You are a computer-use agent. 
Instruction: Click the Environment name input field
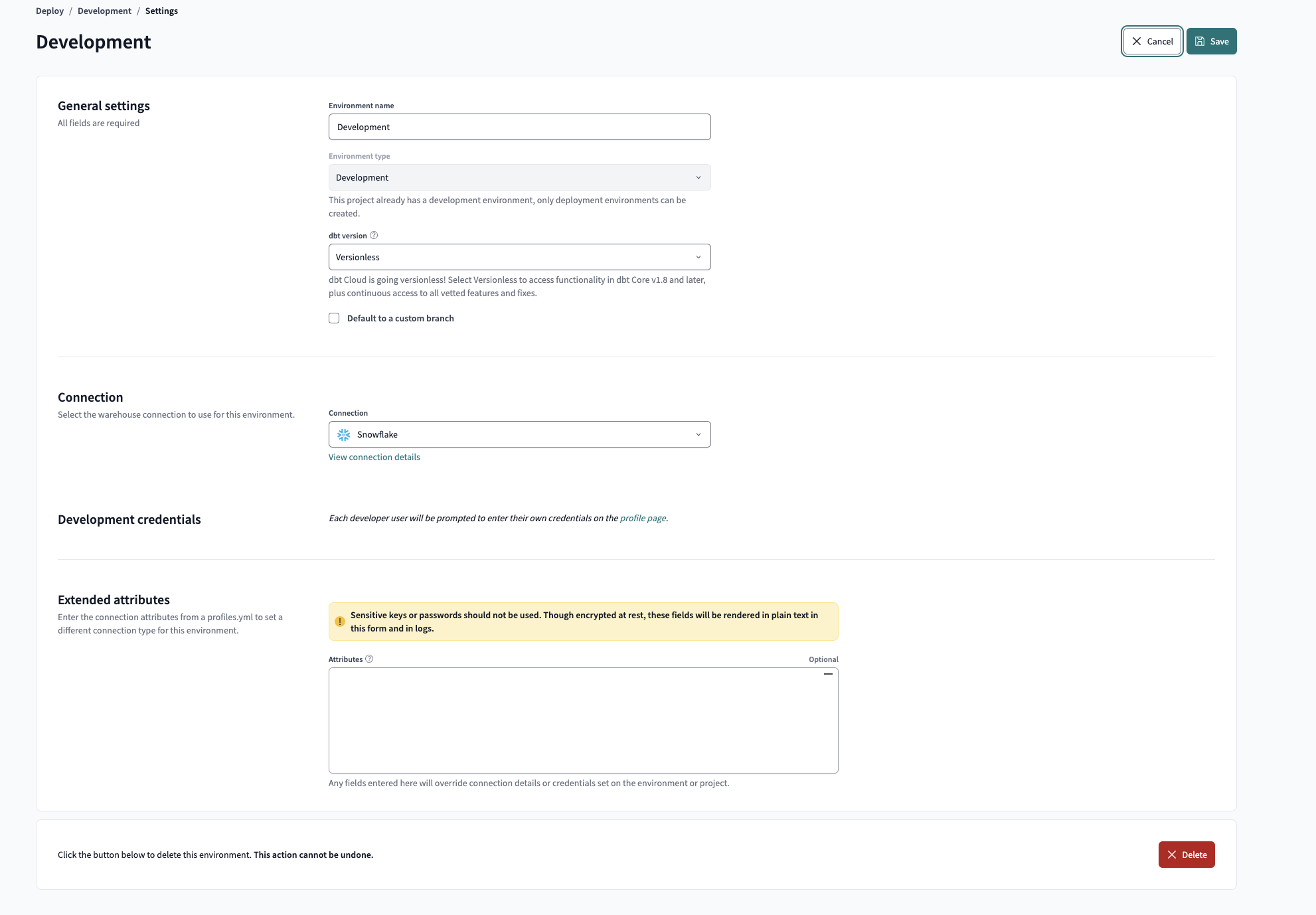[519, 126]
